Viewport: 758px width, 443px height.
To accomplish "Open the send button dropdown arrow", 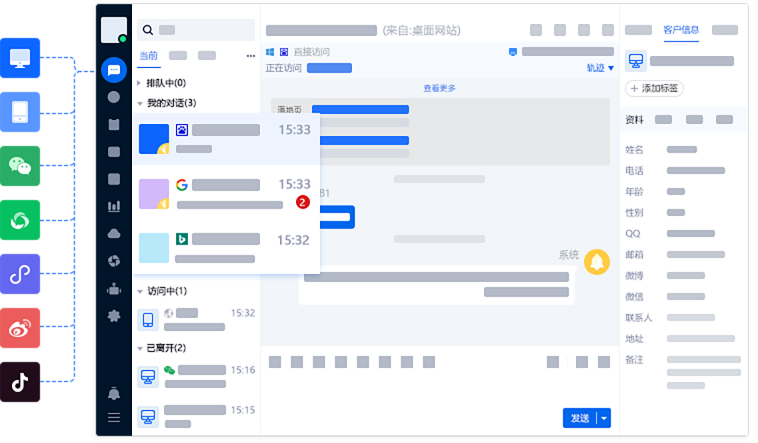I will click(x=604, y=418).
